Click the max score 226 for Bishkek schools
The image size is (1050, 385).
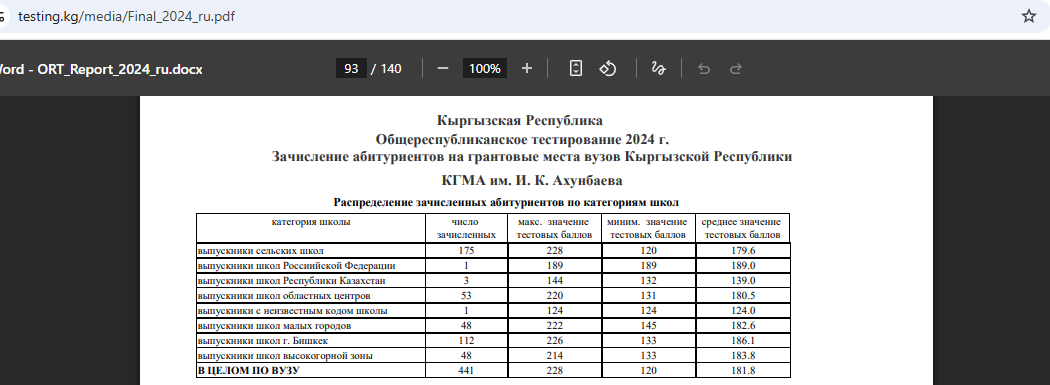(x=554, y=341)
